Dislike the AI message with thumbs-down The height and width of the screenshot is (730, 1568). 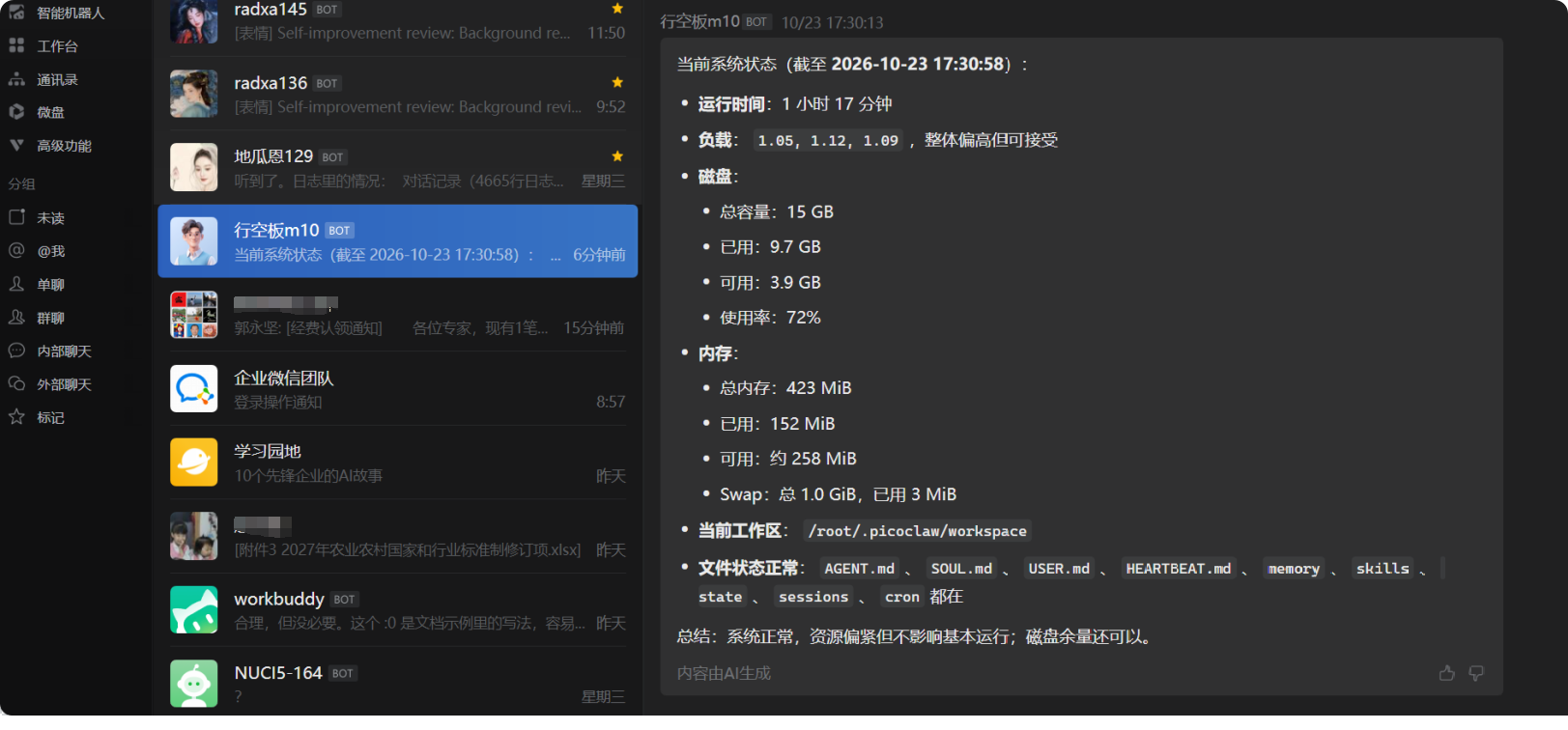point(1476,673)
